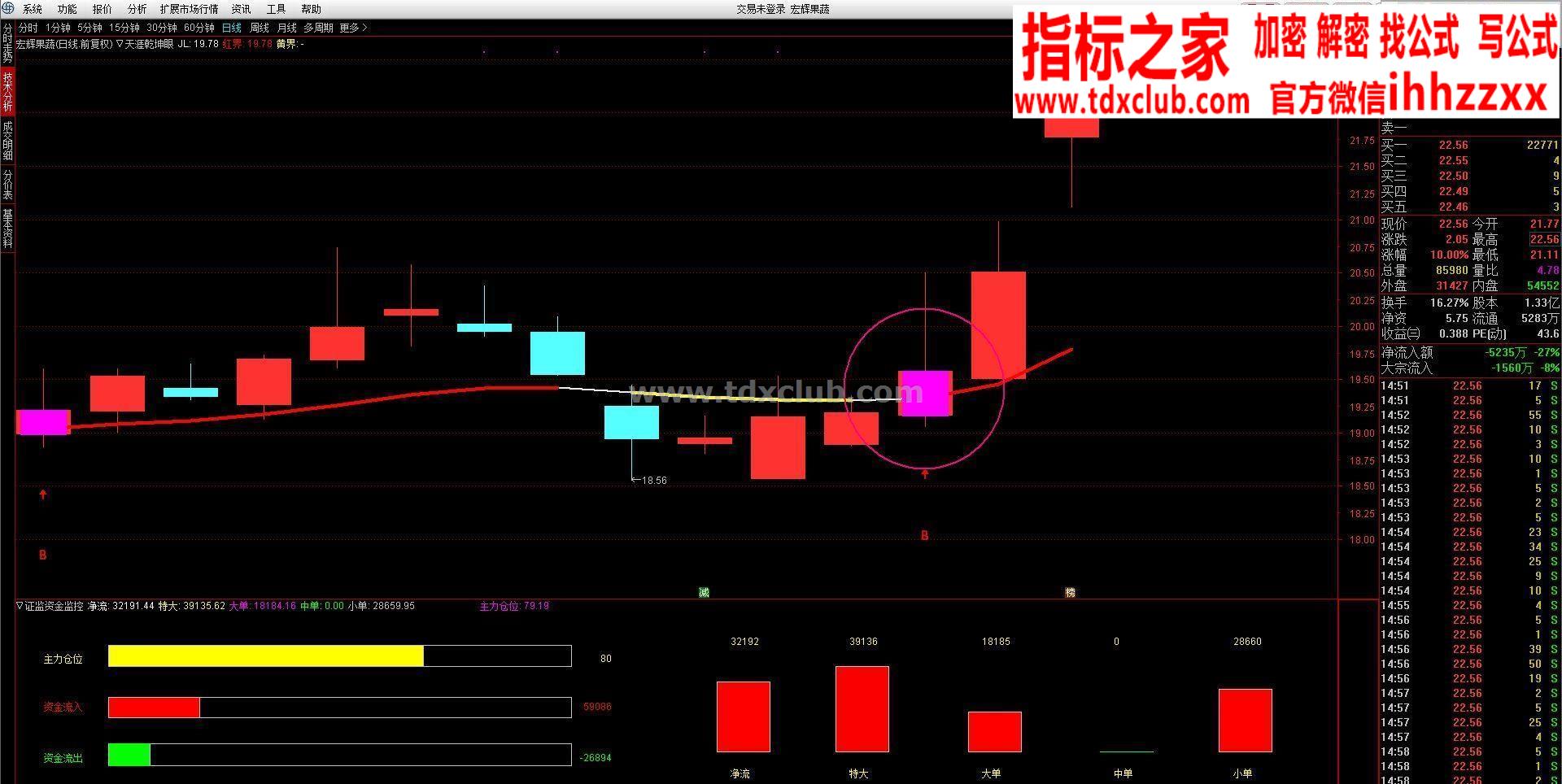Image resolution: width=1562 pixels, height=784 pixels.
Task: Switch chart period to 60分钟
Action: pyautogui.click(x=199, y=28)
